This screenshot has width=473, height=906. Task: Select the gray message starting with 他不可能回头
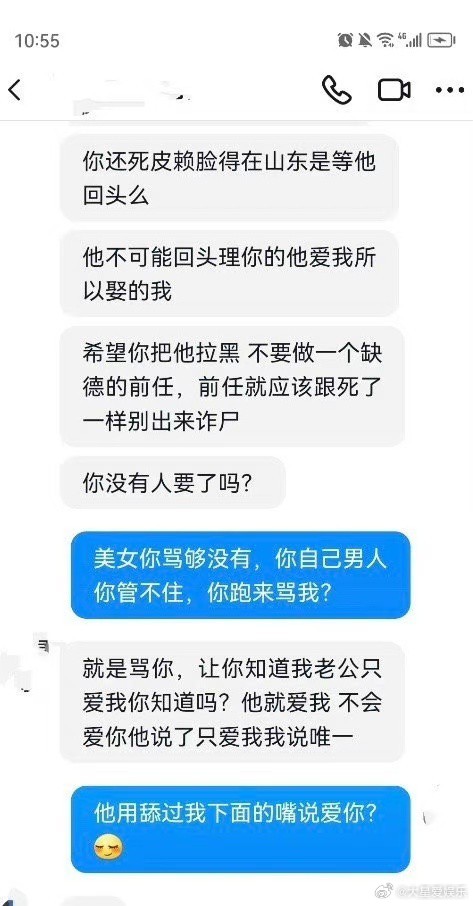click(x=229, y=274)
